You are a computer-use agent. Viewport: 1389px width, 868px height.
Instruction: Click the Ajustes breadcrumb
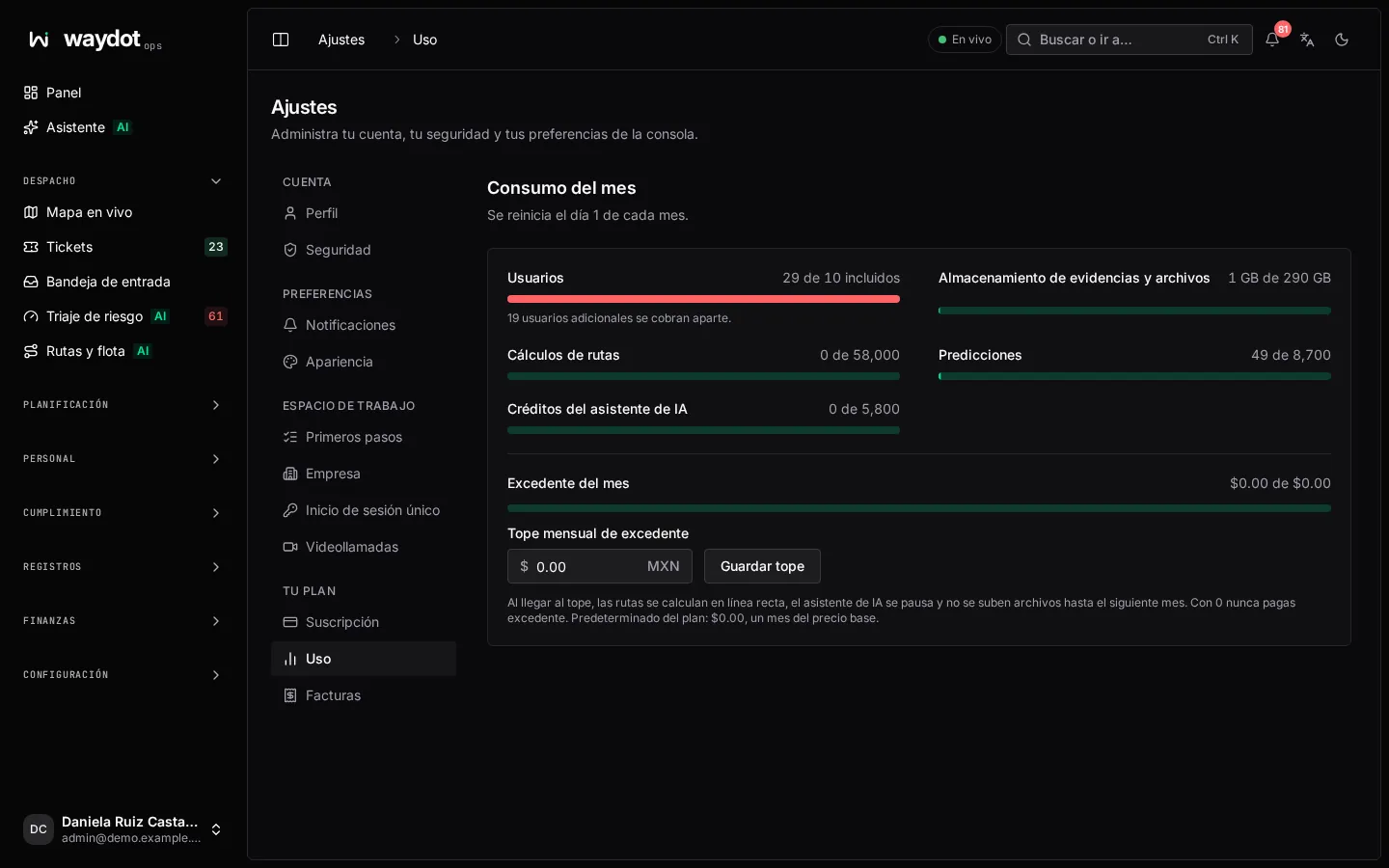pos(341,40)
